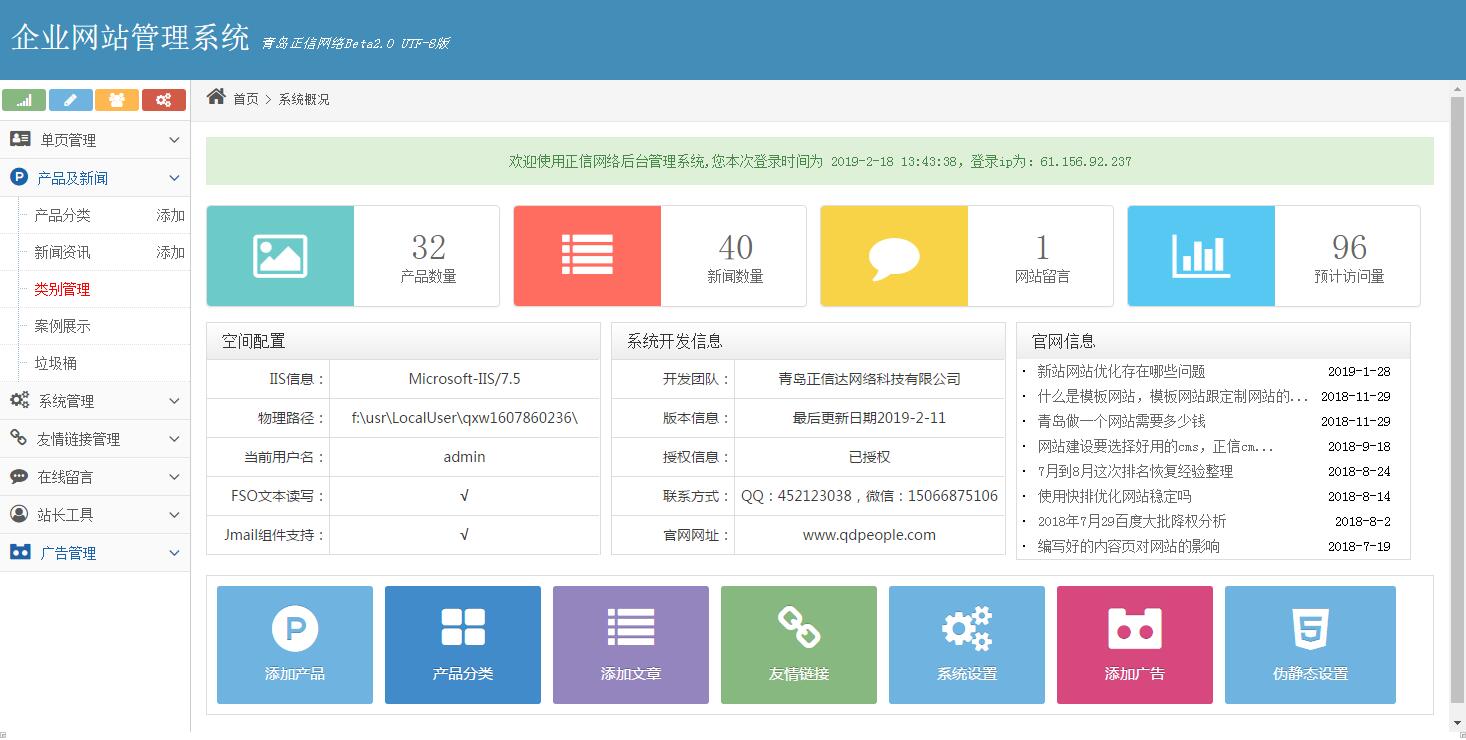Open article 2018年7月29百度大批降权分析

(x=1131, y=521)
